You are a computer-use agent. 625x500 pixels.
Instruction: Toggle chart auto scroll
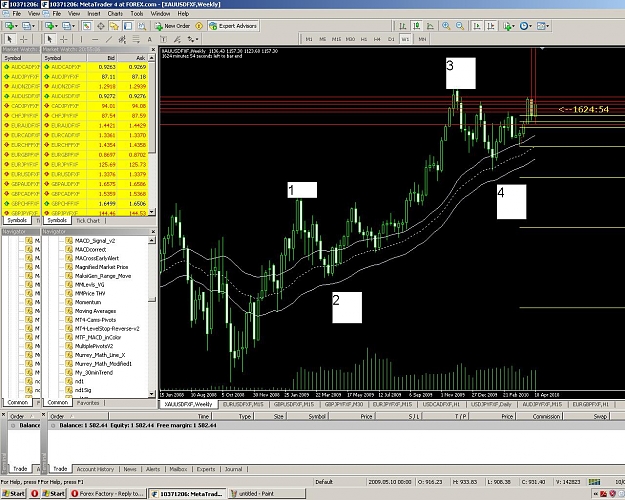tap(477, 26)
